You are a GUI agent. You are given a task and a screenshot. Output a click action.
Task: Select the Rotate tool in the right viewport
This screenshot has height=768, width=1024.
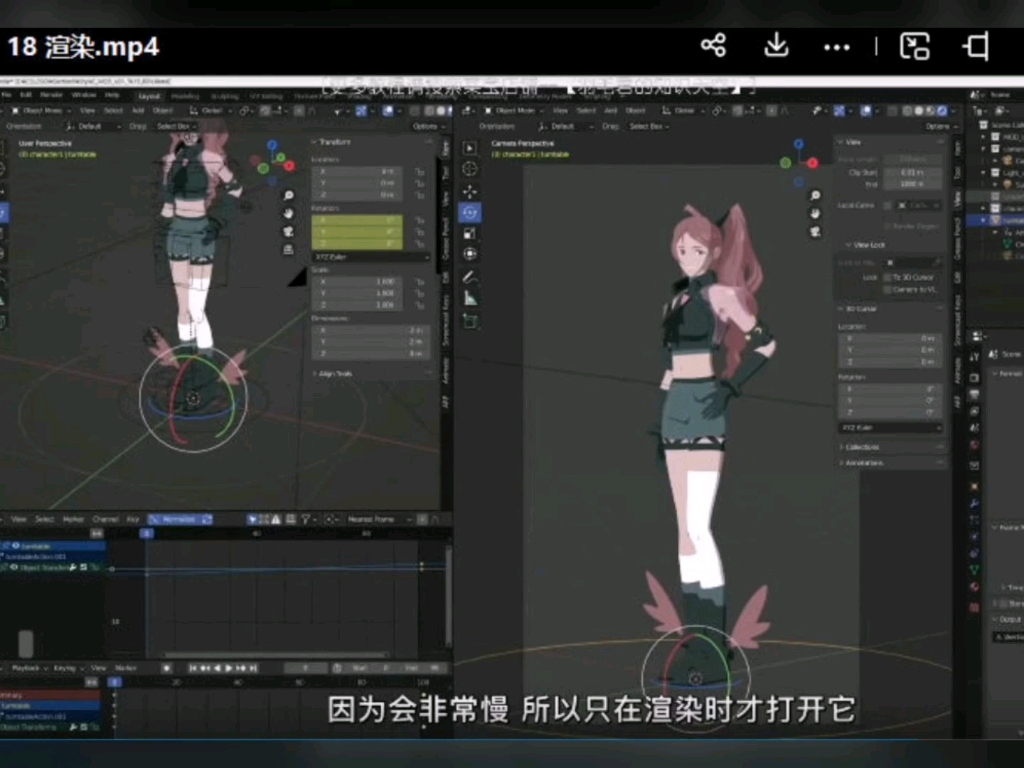pos(470,212)
